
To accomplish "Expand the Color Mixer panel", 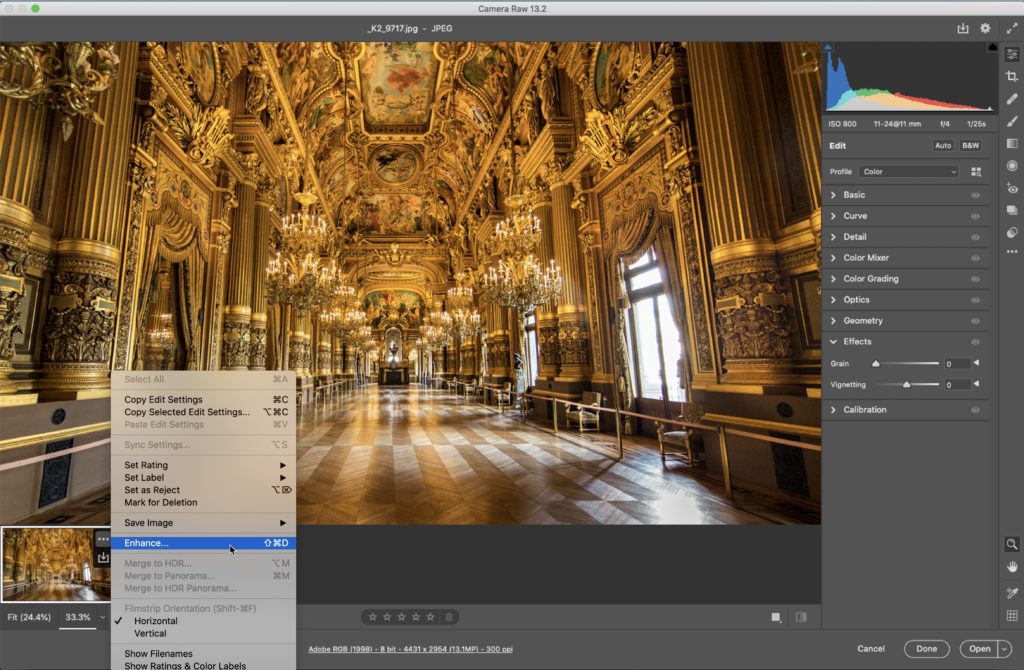I will click(x=866, y=258).
